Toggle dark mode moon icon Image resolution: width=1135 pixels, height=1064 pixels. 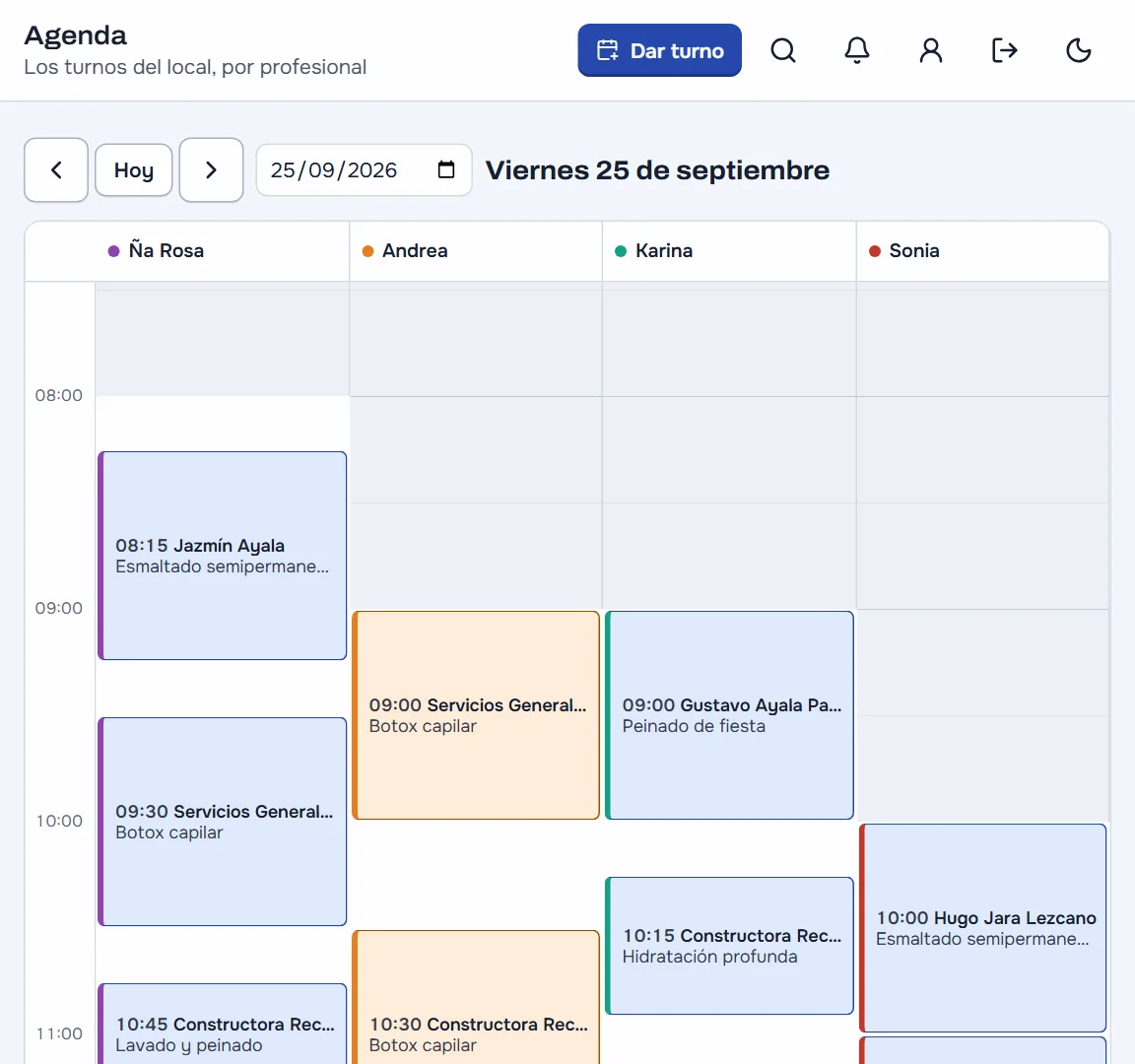coord(1079,50)
